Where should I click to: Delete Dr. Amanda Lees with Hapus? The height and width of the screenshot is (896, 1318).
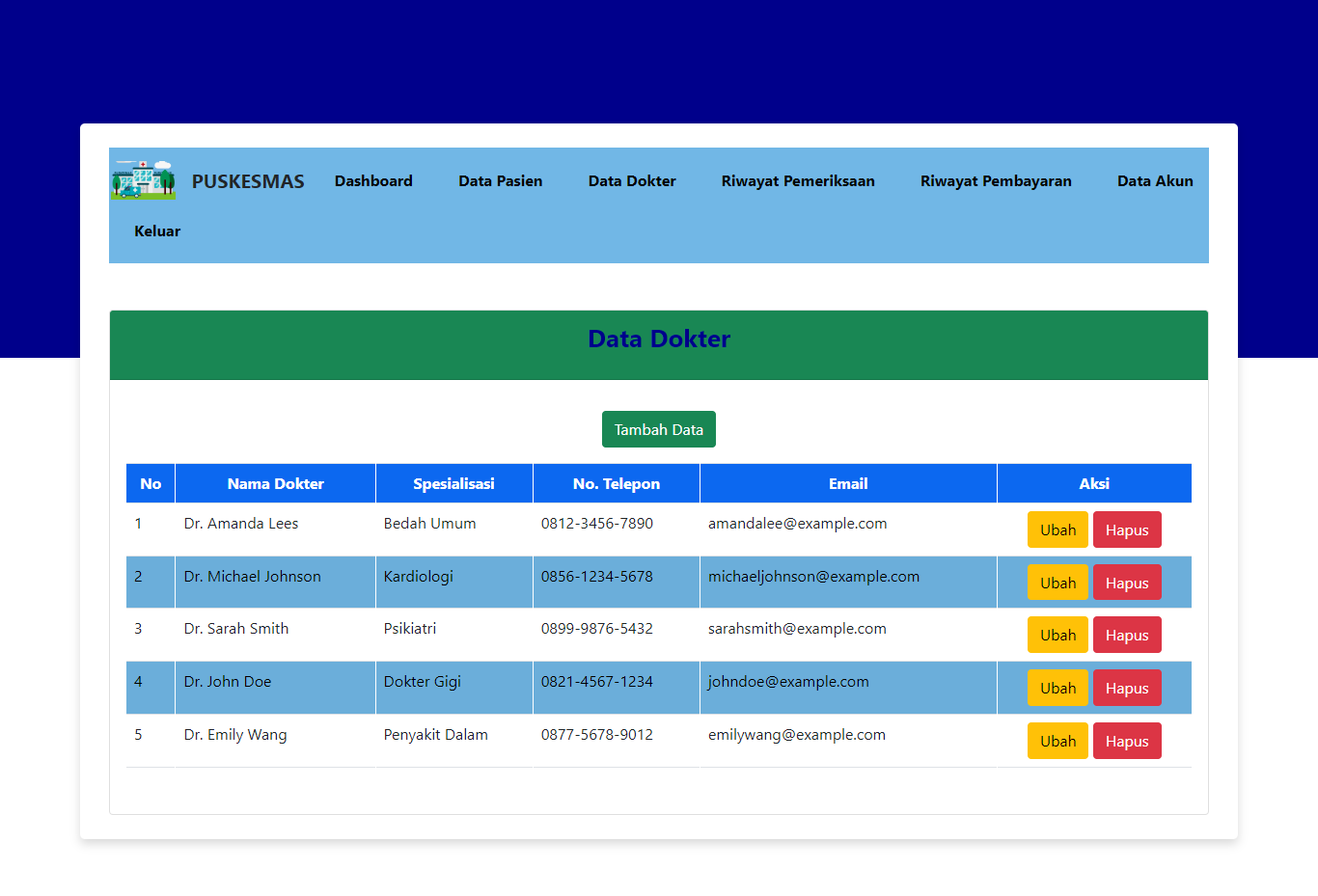pyautogui.click(x=1127, y=529)
